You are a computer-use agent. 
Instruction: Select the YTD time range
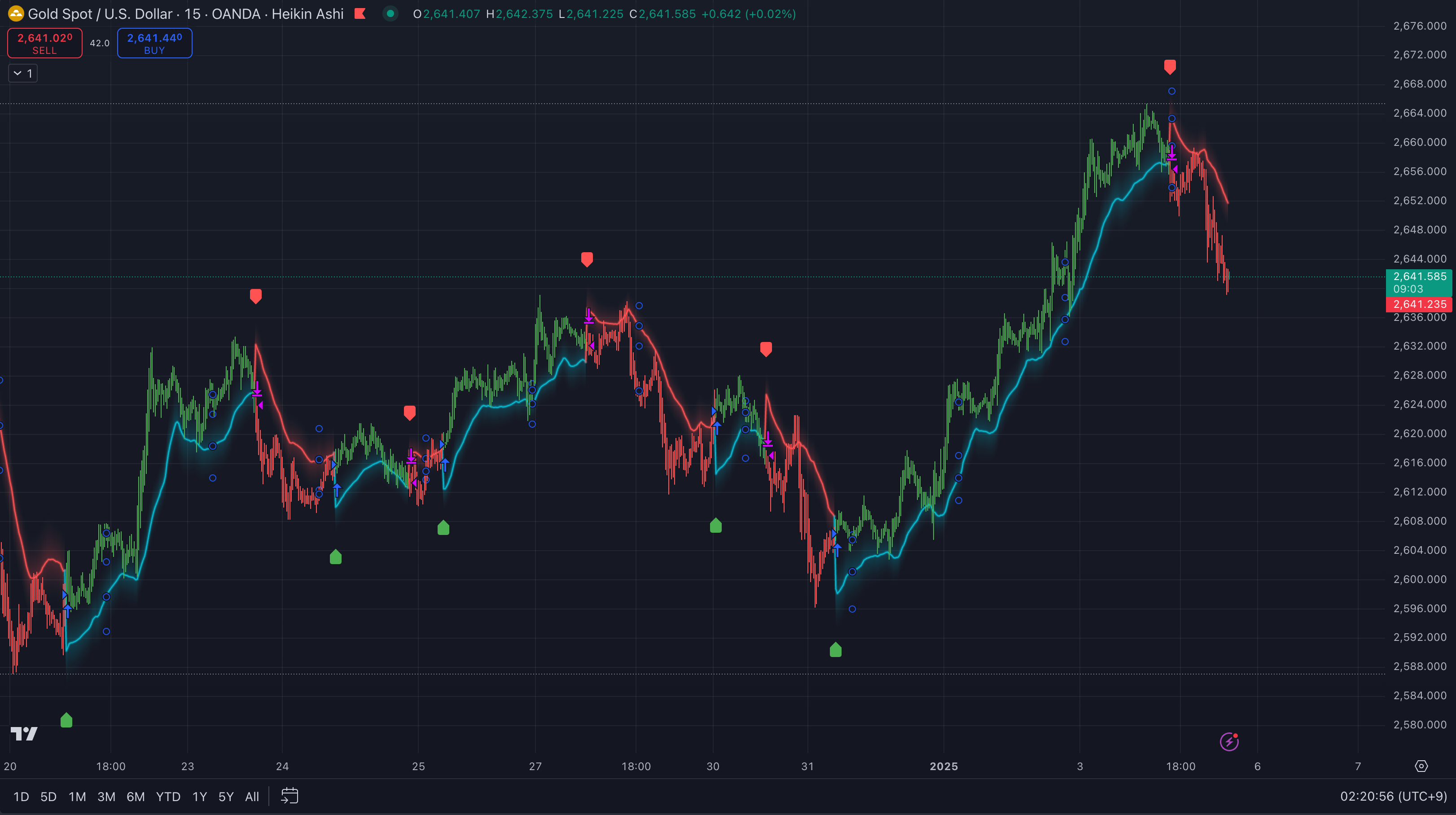coord(168,796)
